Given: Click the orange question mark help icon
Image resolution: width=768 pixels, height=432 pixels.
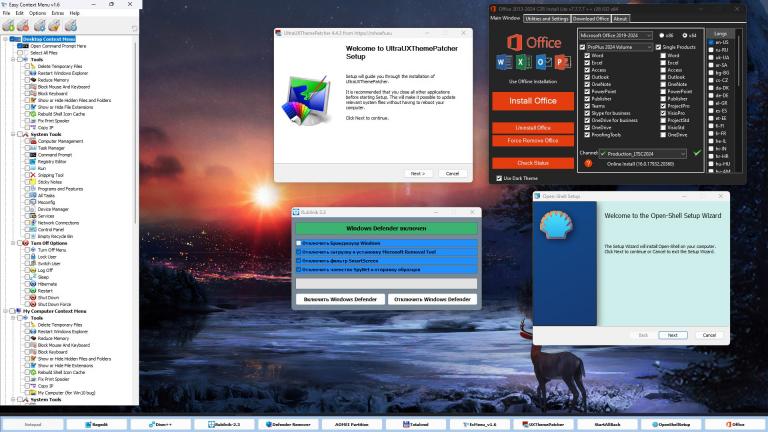Looking at the screenshot, I should [588, 164].
